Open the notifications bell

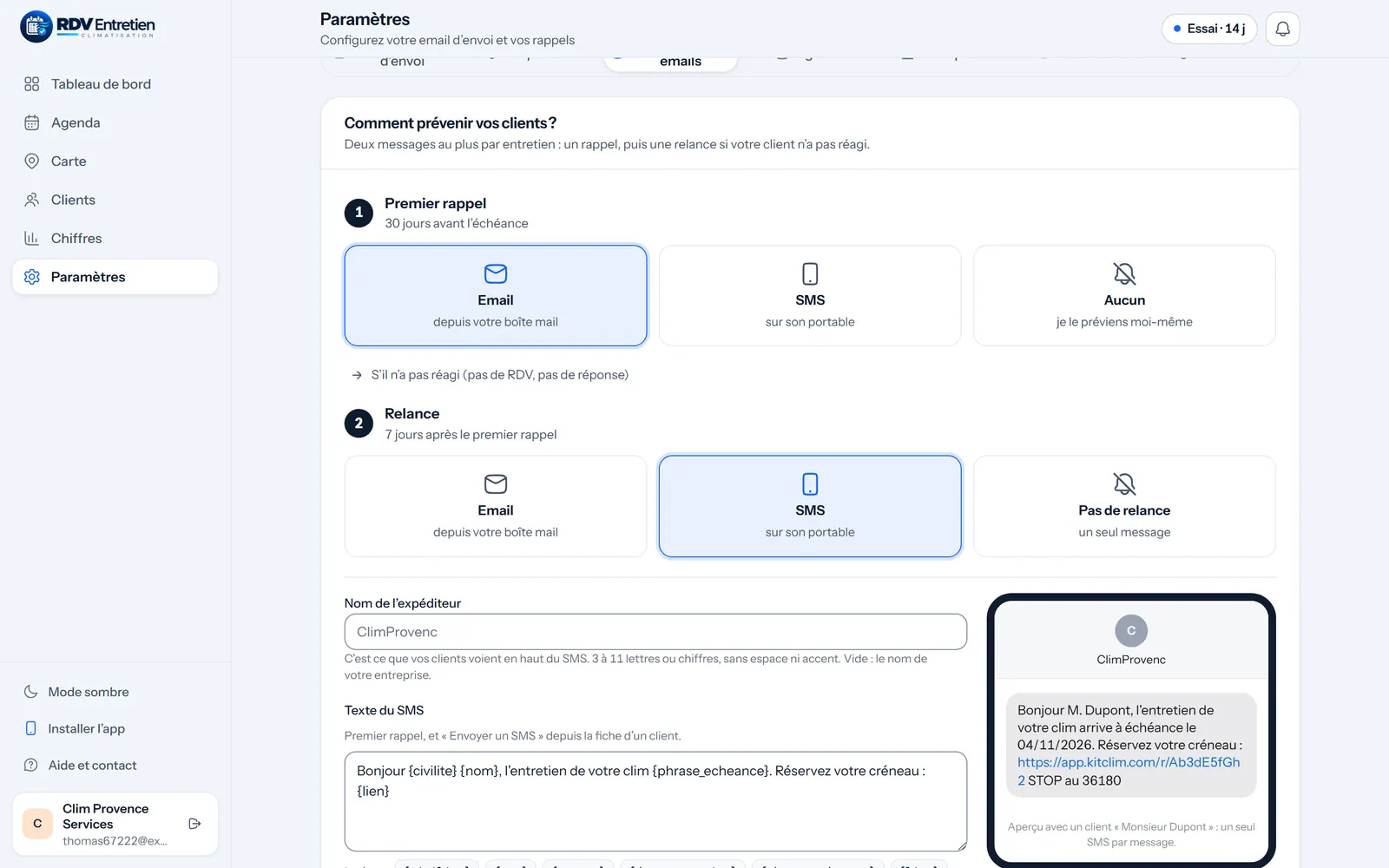1282,29
